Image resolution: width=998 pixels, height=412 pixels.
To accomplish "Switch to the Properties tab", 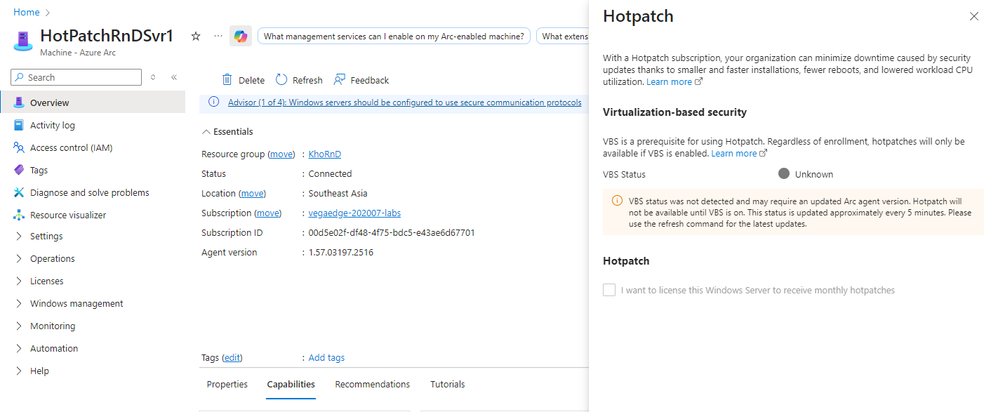I will coord(227,384).
